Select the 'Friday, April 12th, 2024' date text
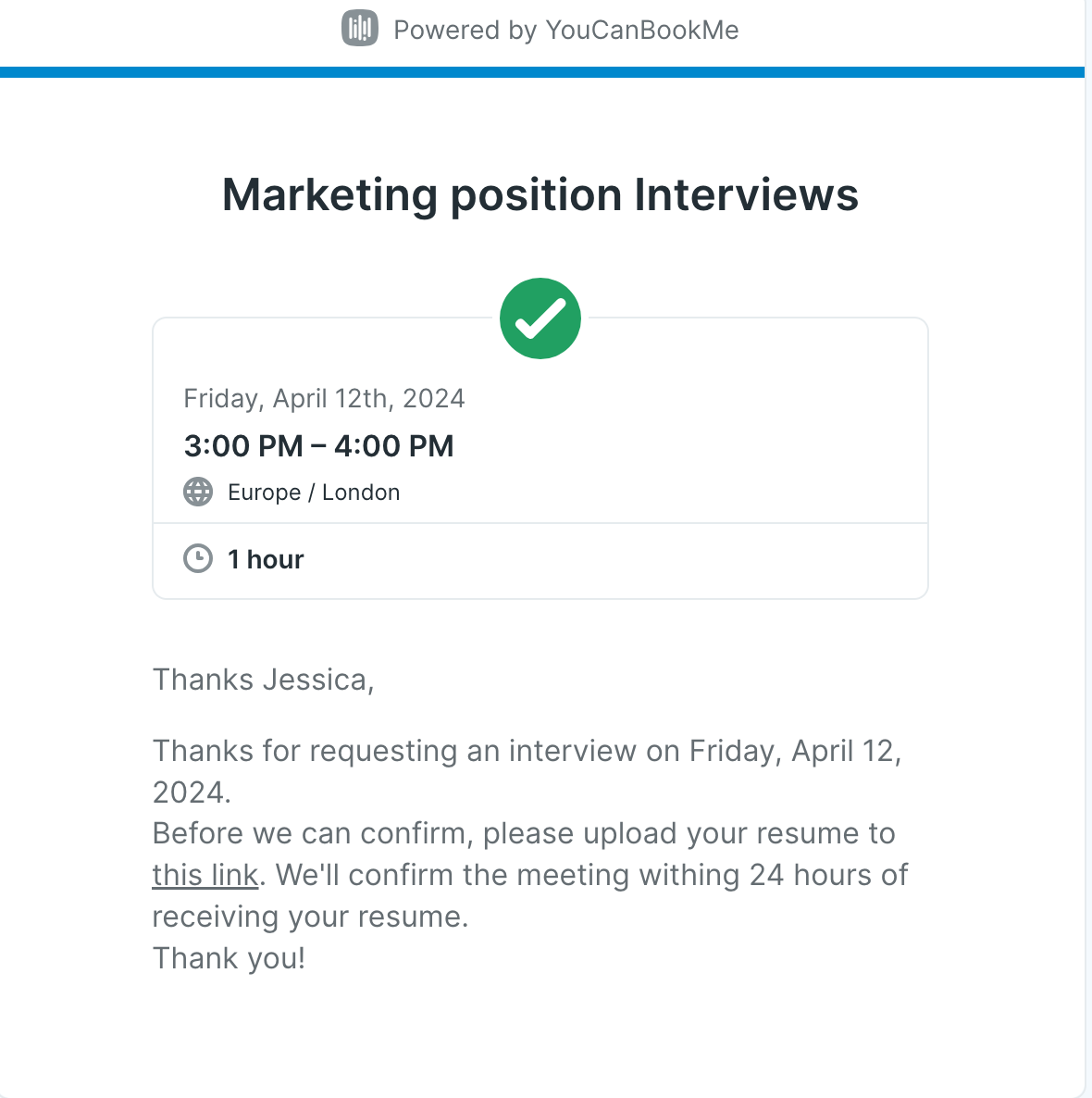 pyautogui.click(x=324, y=398)
